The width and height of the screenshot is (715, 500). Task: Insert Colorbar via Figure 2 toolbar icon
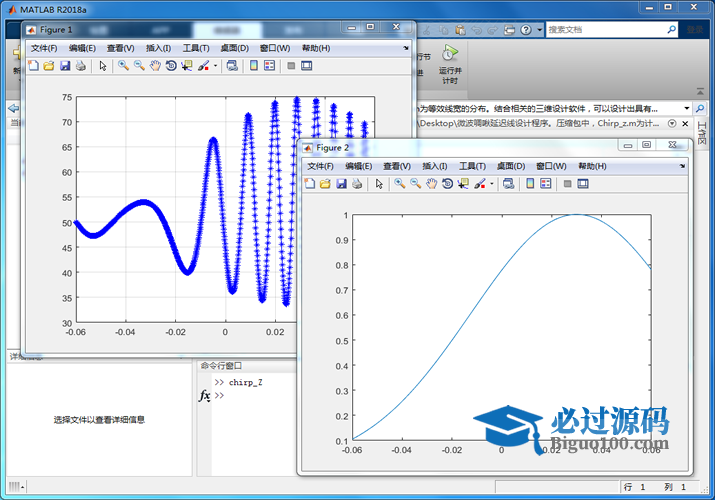click(x=530, y=184)
